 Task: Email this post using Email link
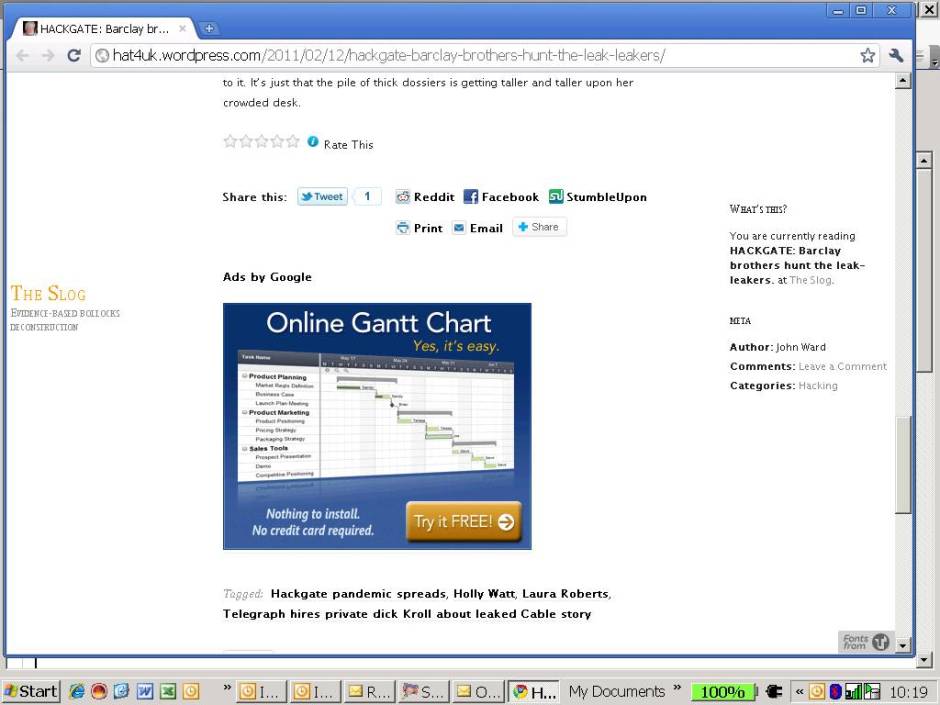[x=477, y=228]
